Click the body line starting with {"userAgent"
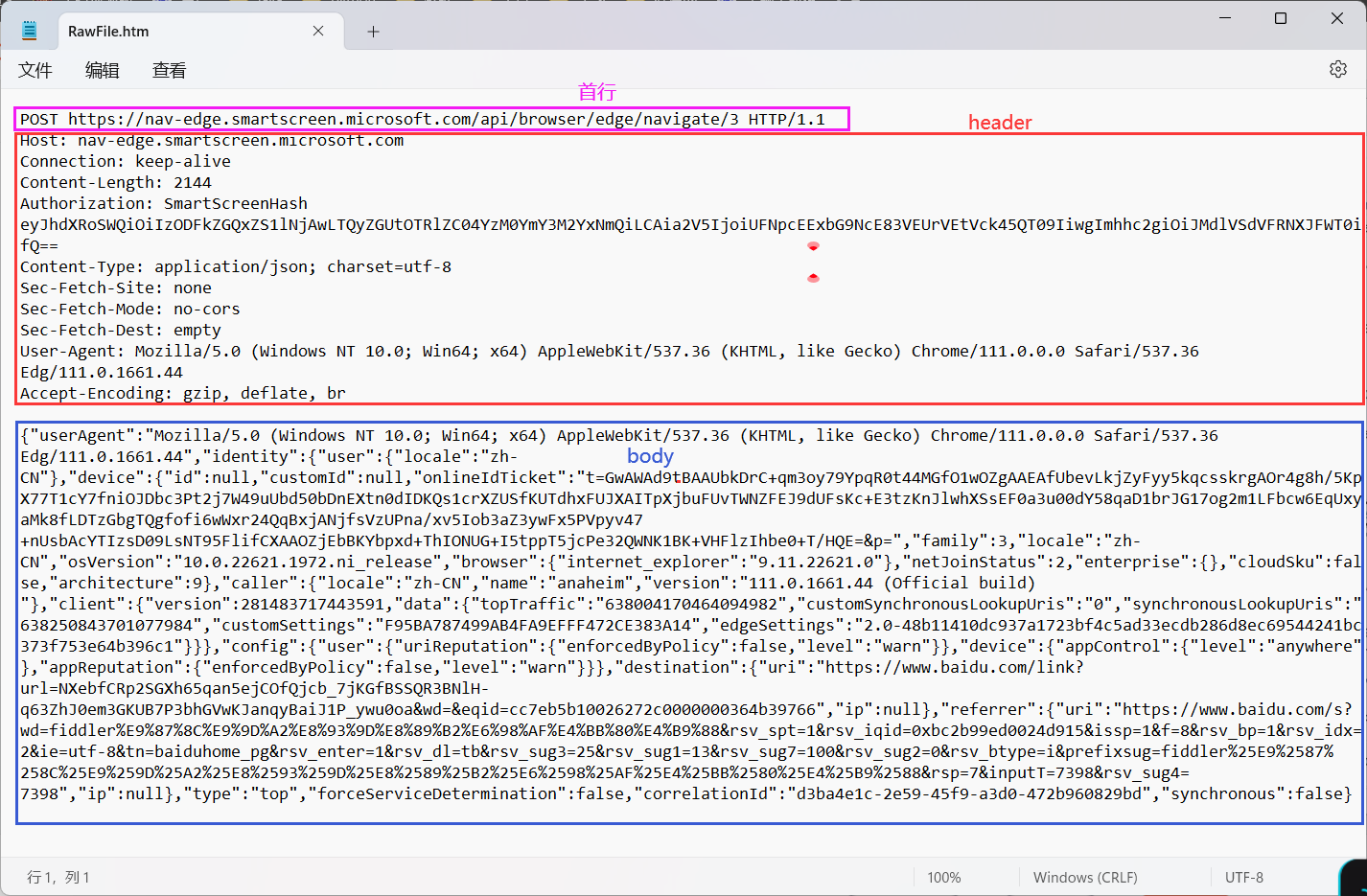This screenshot has height=896, width=1367. [x=619, y=435]
